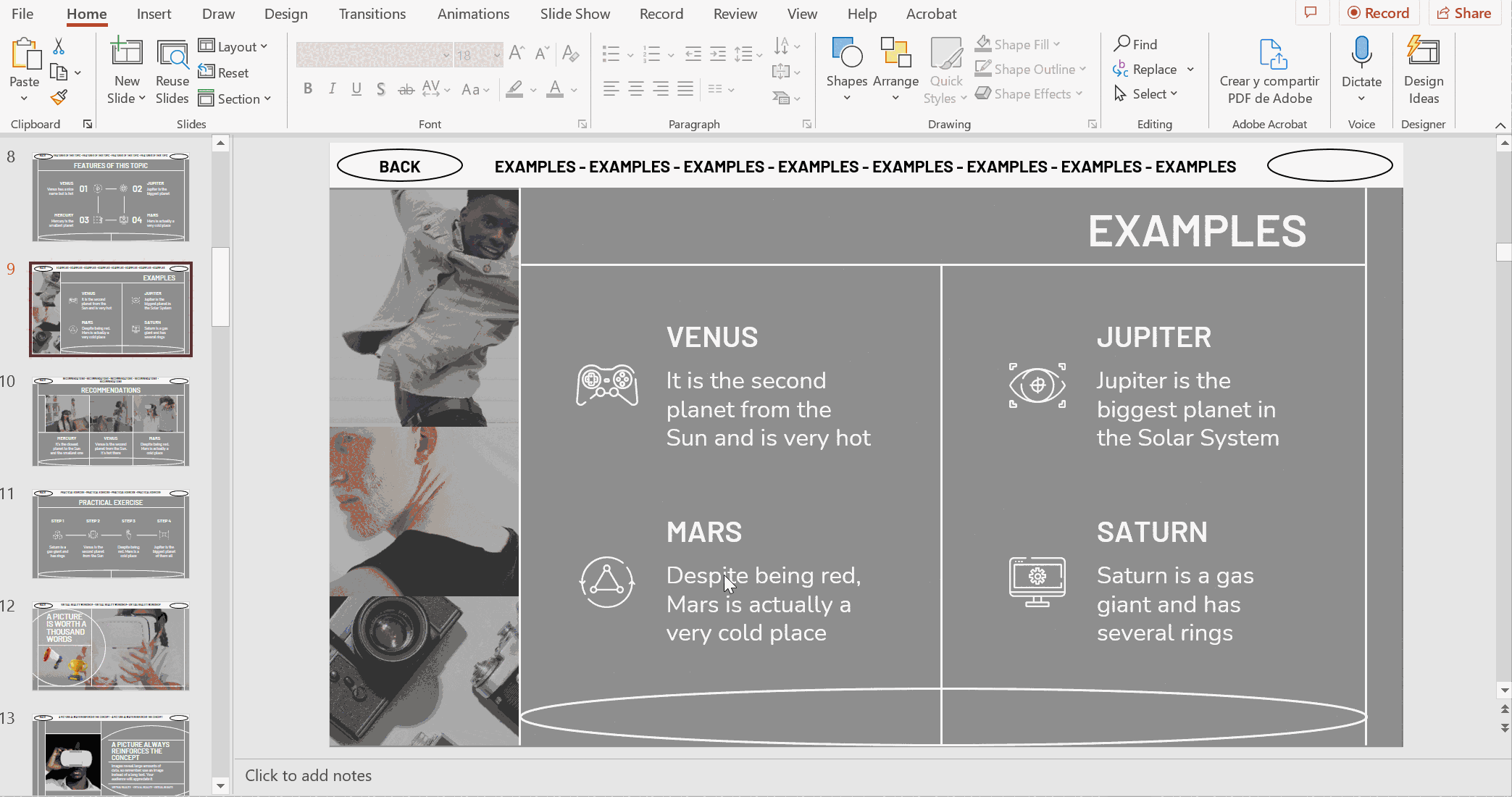Click the Format Painter brush icon

click(x=59, y=97)
